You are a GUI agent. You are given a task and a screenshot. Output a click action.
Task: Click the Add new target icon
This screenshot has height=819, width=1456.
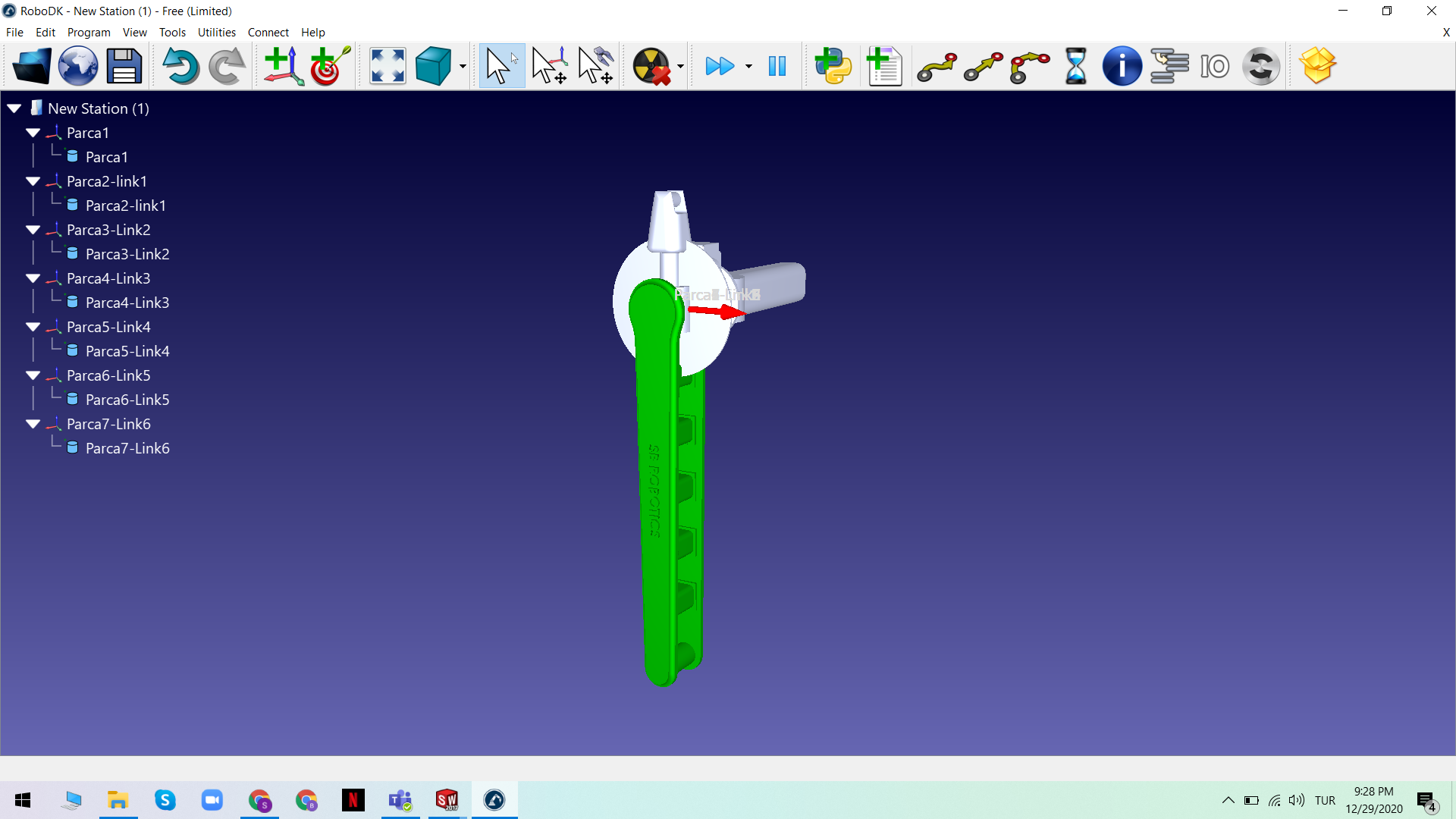tap(329, 66)
